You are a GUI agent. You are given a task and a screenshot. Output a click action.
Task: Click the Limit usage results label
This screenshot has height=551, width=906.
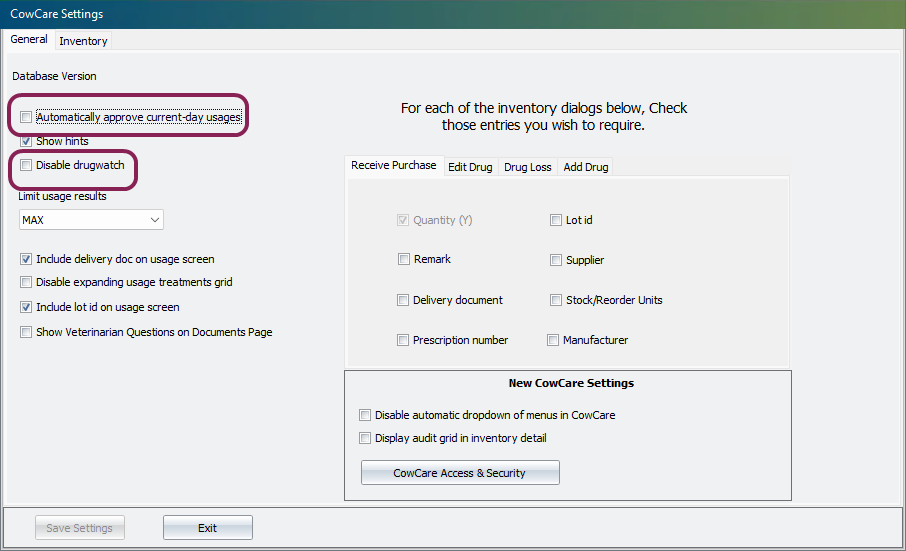[x=62, y=196]
